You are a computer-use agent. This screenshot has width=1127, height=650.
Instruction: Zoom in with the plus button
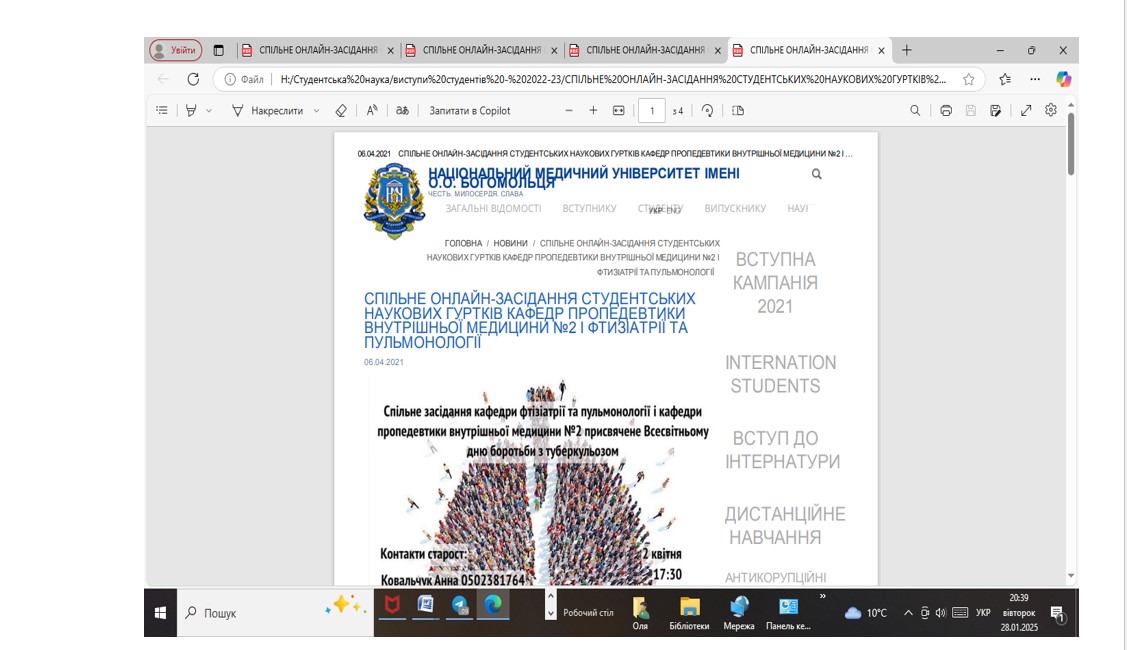(x=593, y=111)
